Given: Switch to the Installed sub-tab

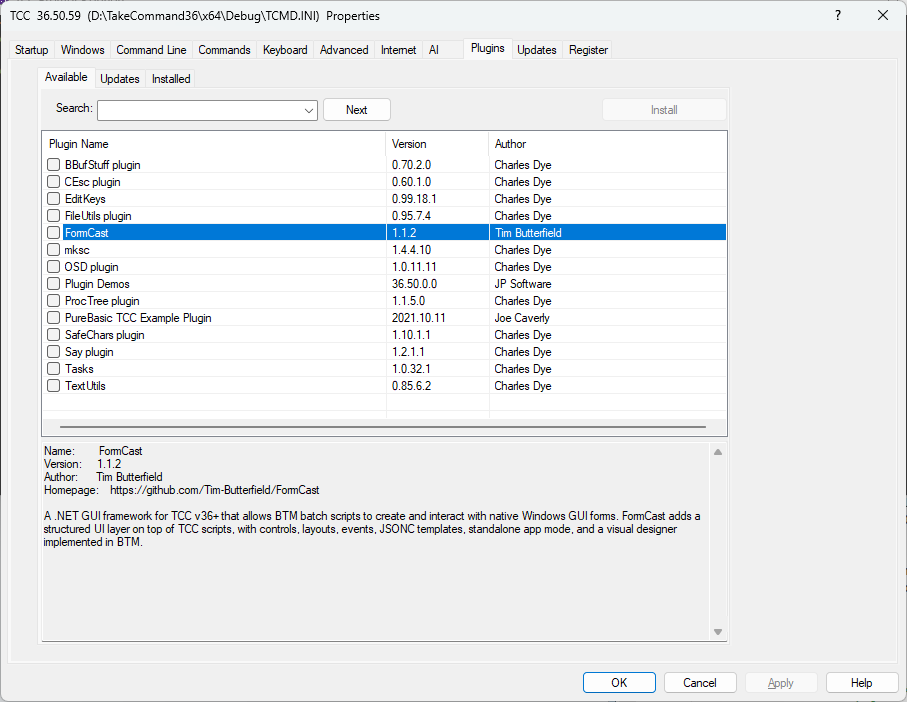Looking at the screenshot, I should [171, 79].
